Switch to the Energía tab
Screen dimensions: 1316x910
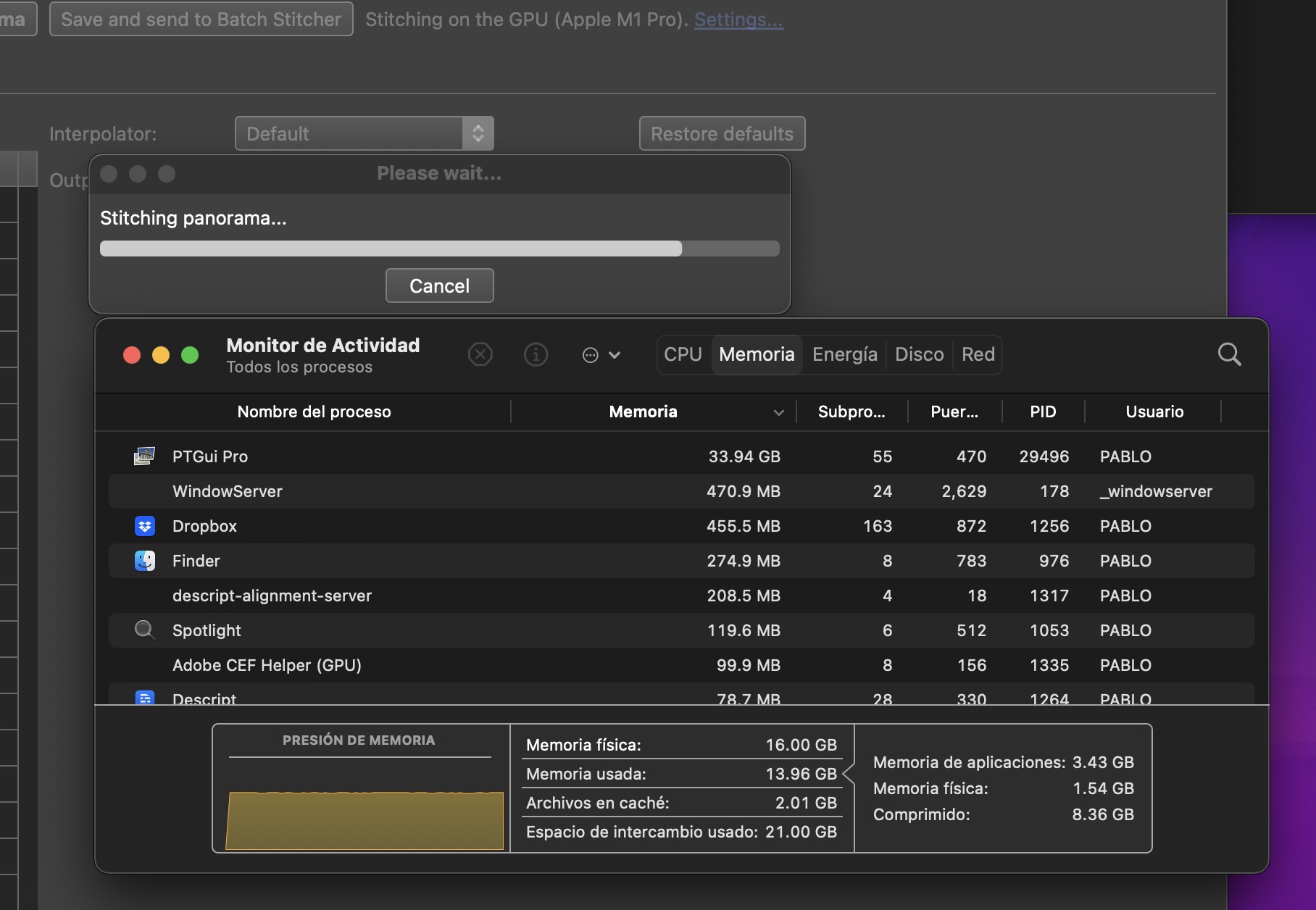(x=844, y=354)
